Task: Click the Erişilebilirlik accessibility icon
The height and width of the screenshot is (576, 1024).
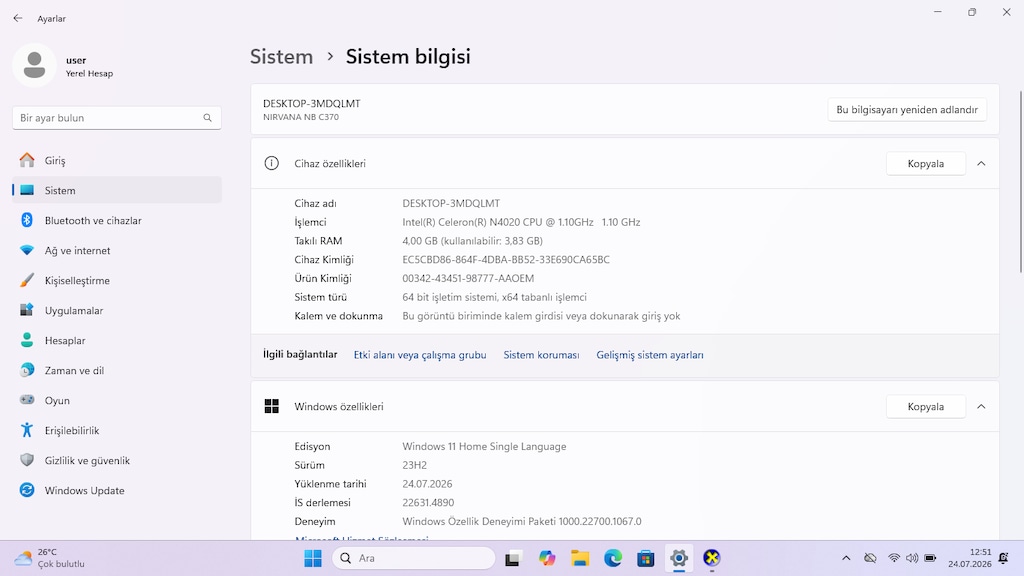Action: pos(27,430)
